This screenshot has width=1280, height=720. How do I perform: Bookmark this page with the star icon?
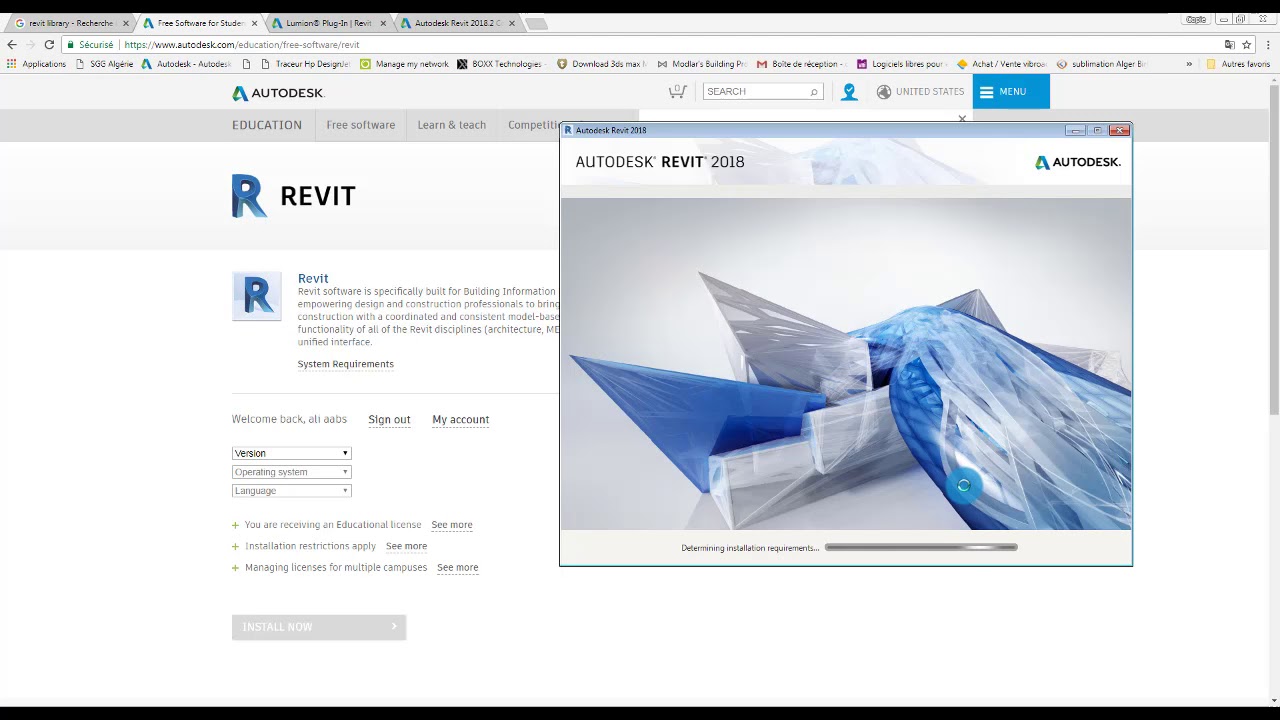pos(1246,45)
